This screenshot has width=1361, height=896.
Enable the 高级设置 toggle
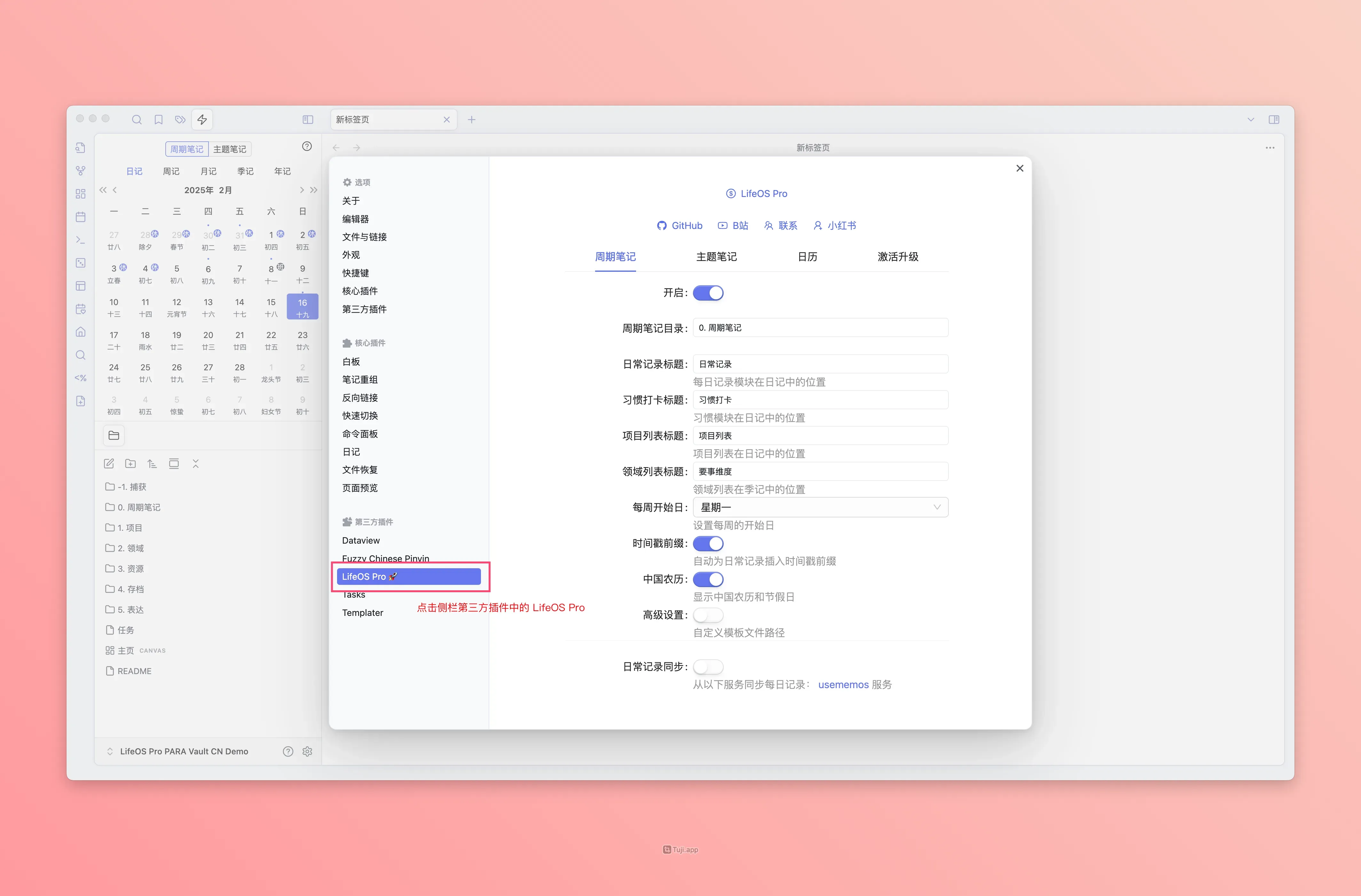[x=708, y=615]
